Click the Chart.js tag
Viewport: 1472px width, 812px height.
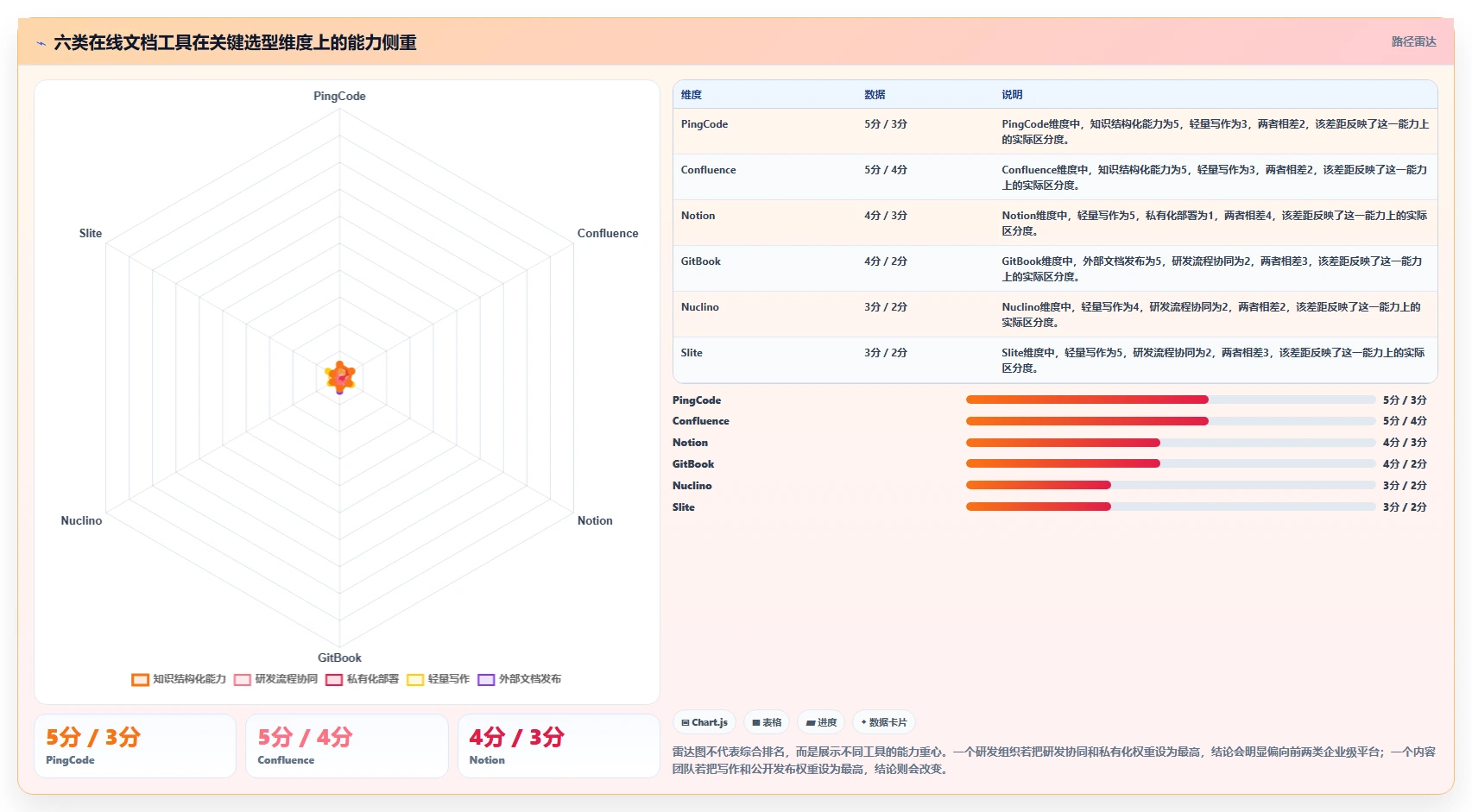[704, 722]
